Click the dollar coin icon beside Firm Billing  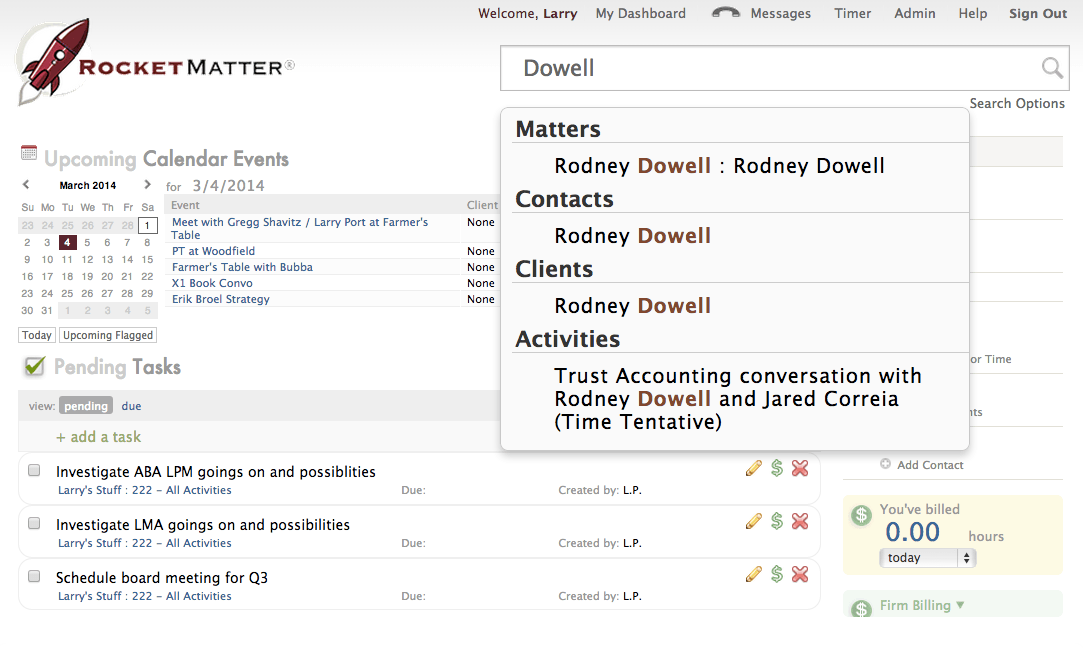(x=861, y=608)
